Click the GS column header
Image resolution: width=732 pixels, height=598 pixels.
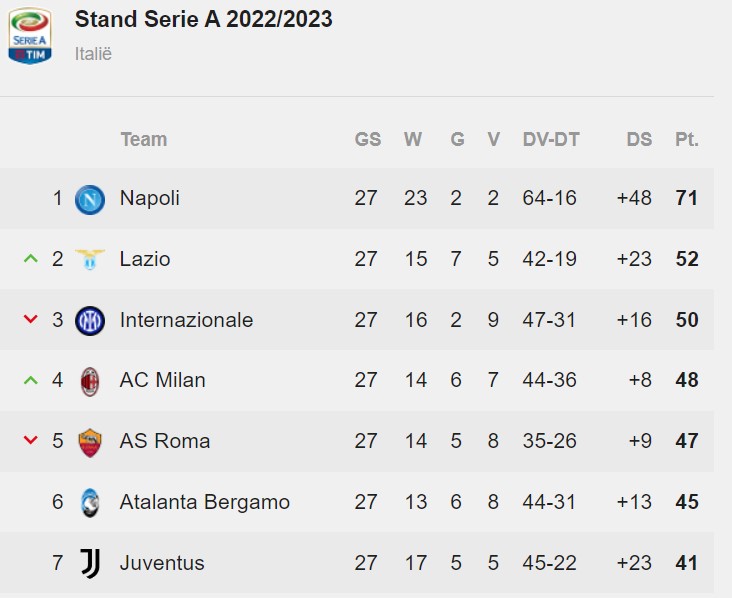(368, 139)
